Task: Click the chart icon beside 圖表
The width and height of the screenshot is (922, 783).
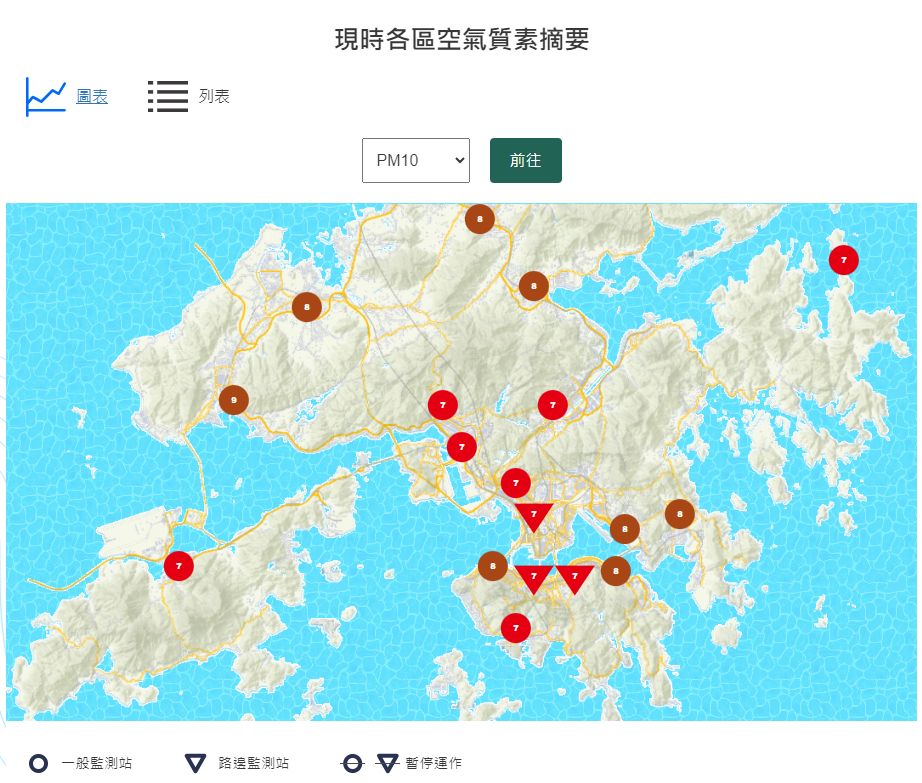Action: (x=44, y=94)
